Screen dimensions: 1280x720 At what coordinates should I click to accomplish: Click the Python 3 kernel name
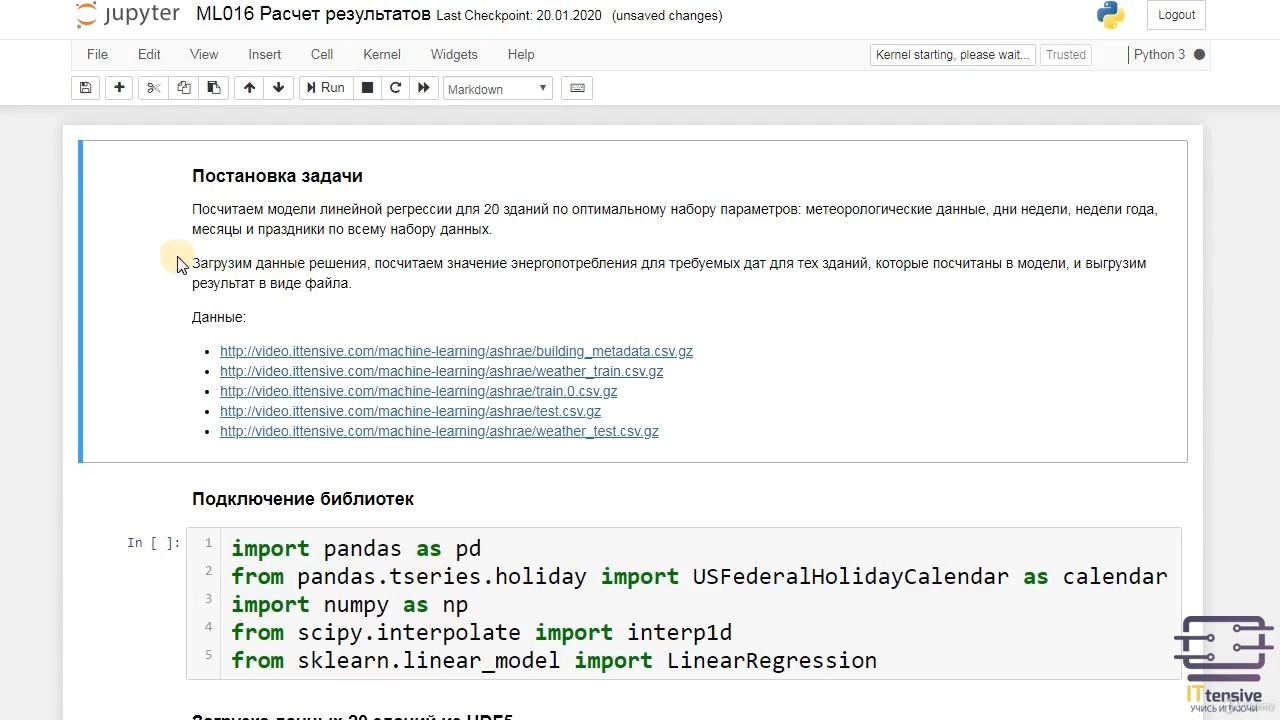[1159, 55]
